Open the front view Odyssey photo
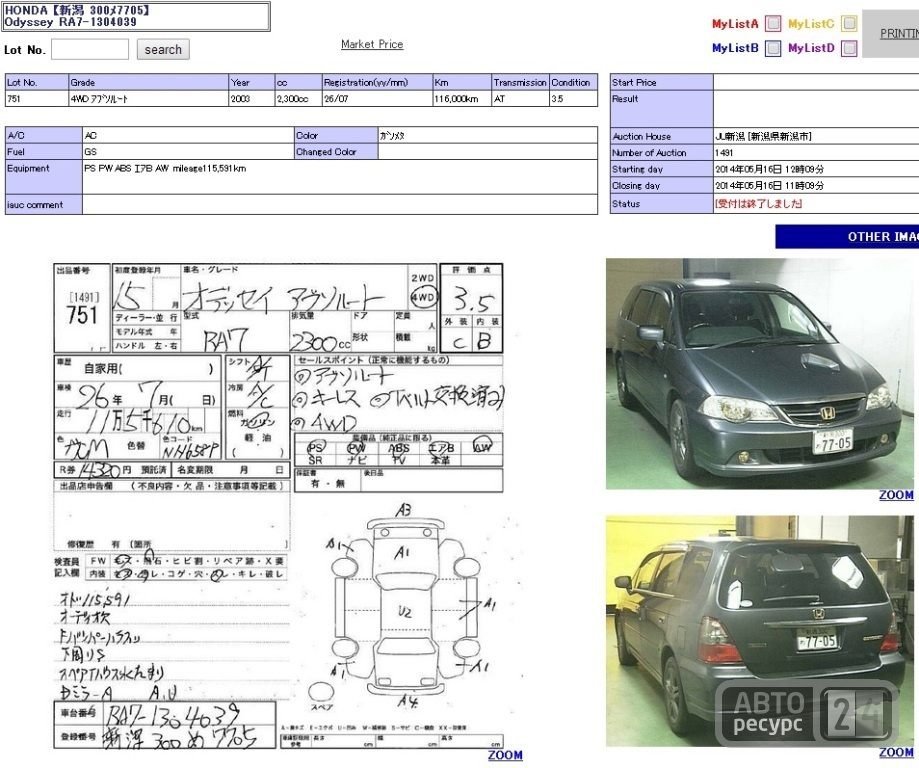This screenshot has width=919, height=768. click(x=760, y=374)
